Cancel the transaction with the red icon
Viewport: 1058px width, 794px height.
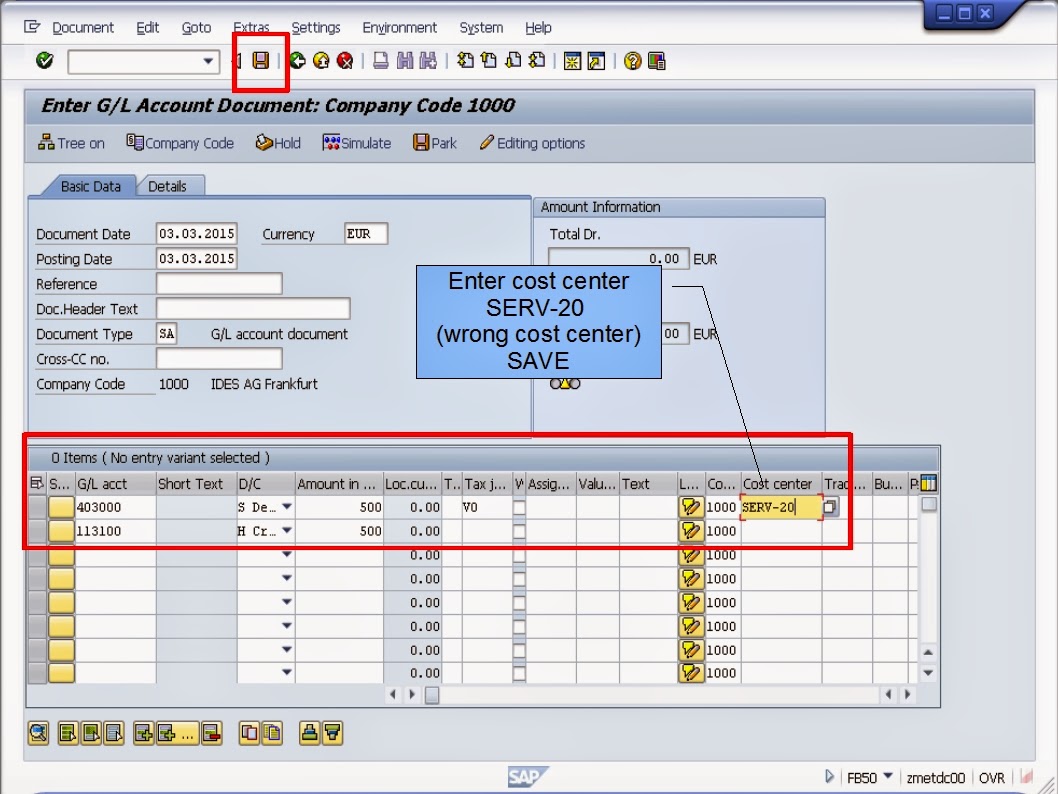(x=343, y=61)
